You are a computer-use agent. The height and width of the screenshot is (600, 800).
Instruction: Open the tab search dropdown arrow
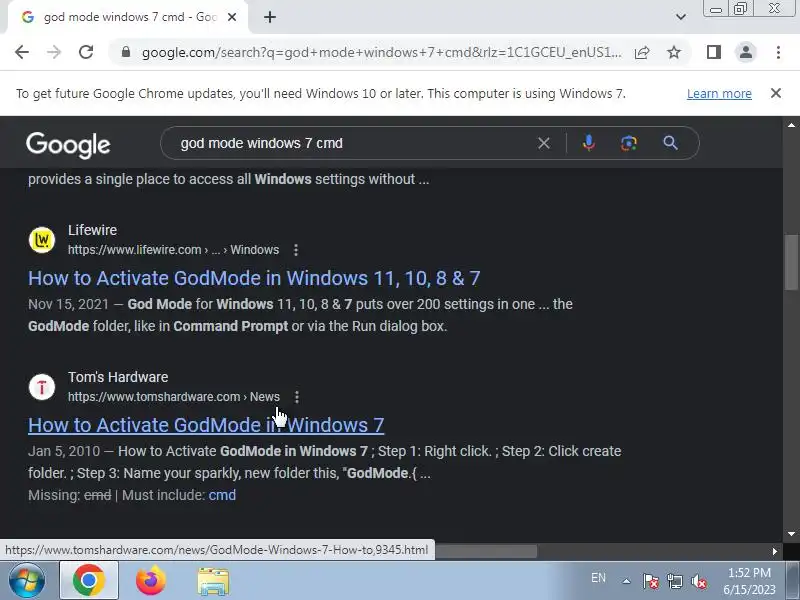coord(681,17)
